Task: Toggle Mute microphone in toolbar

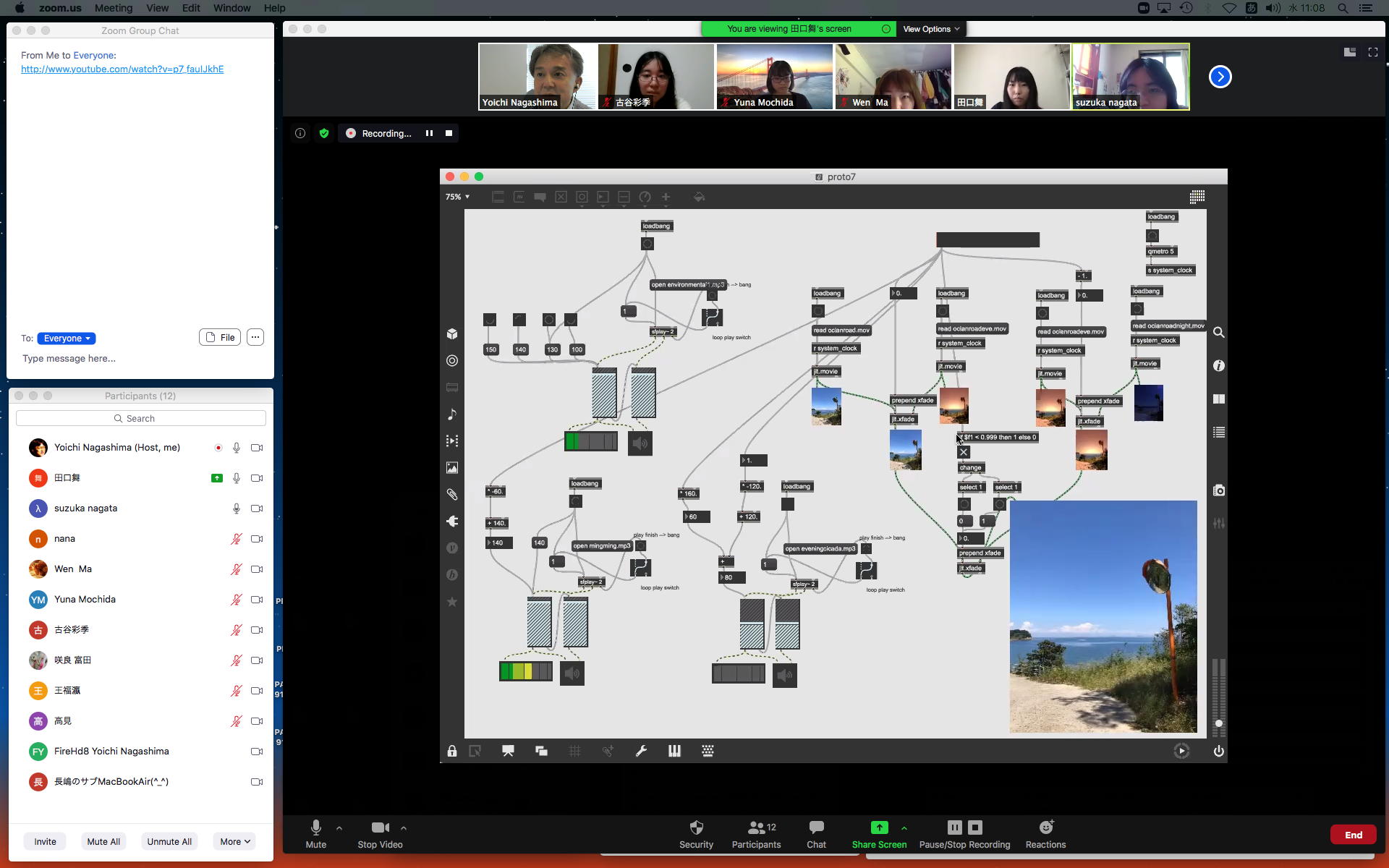Action: point(315,827)
